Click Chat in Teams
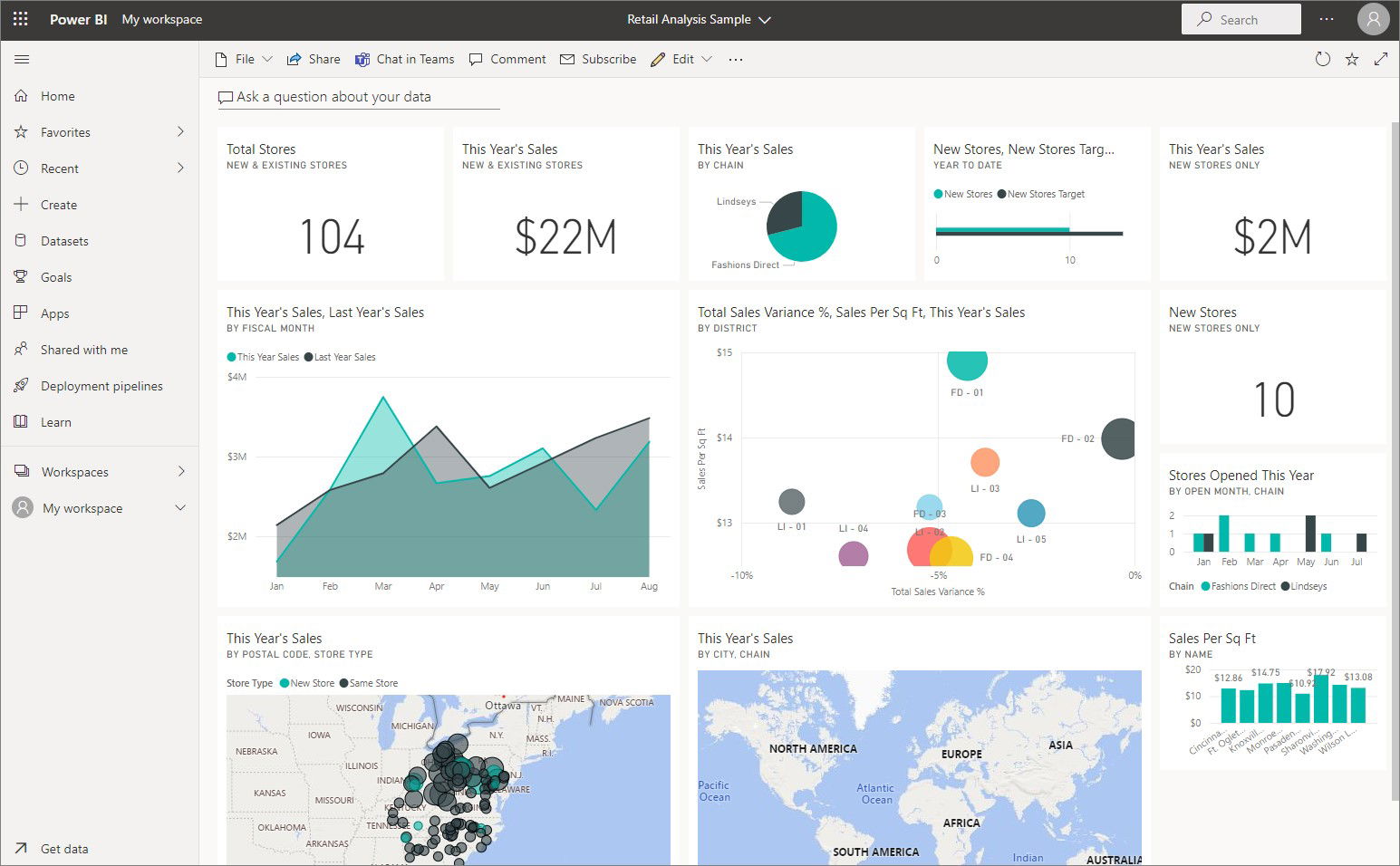 tap(404, 58)
